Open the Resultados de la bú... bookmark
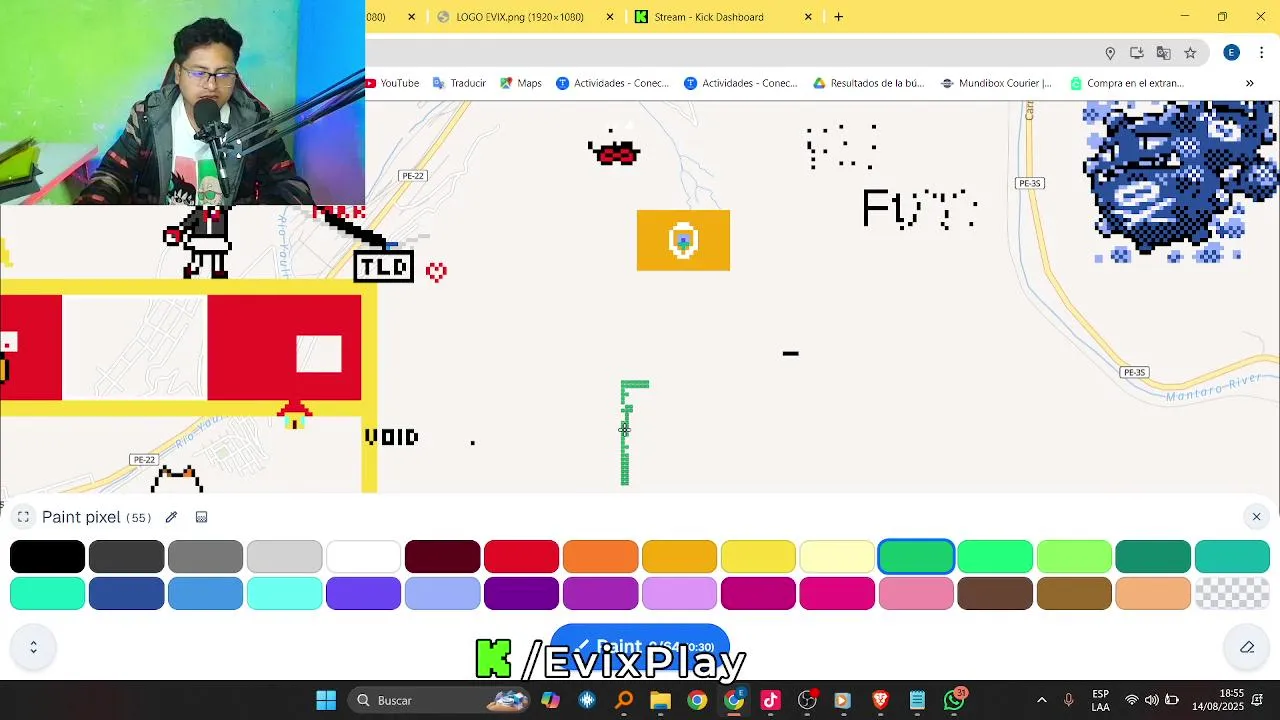The height and width of the screenshot is (720, 1280). click(x=868, y=83)
